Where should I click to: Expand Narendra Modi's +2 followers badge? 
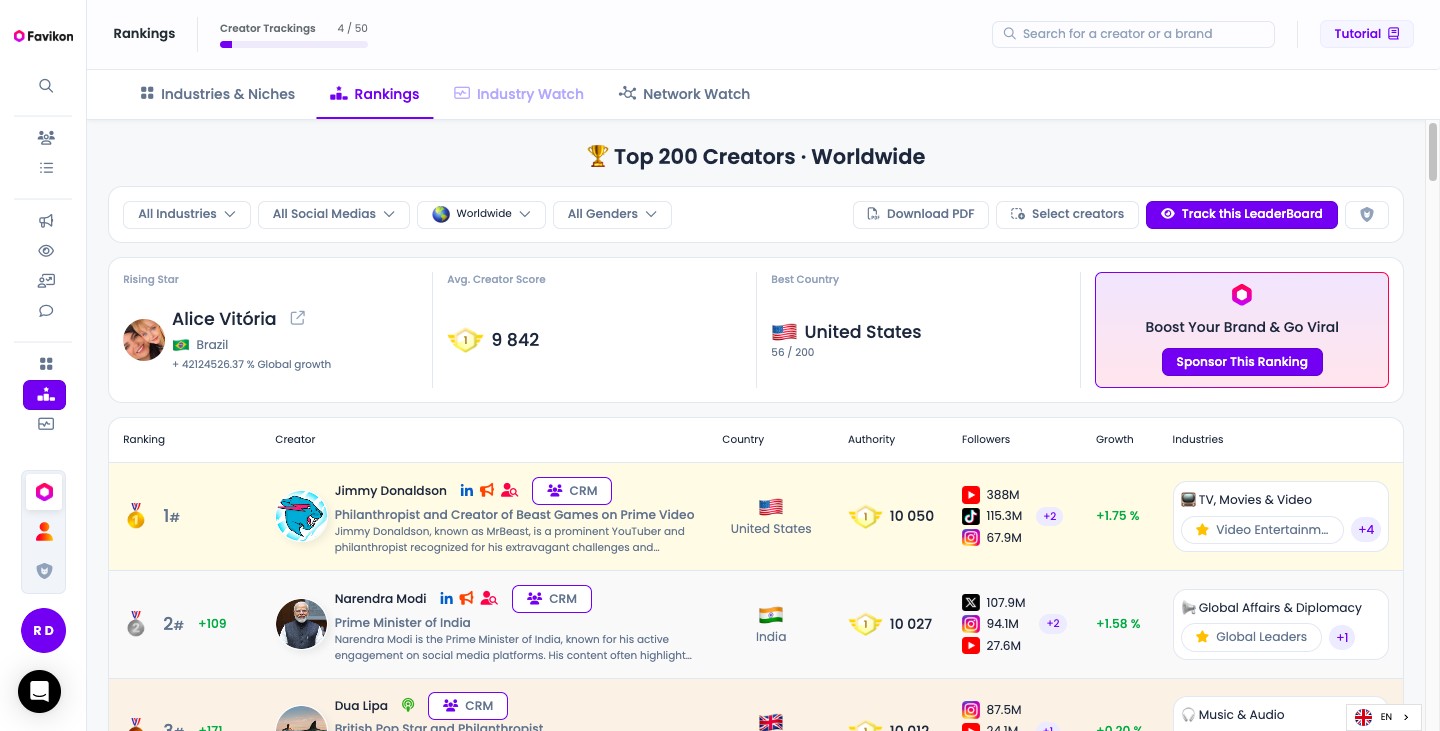tap(1052, 623)
